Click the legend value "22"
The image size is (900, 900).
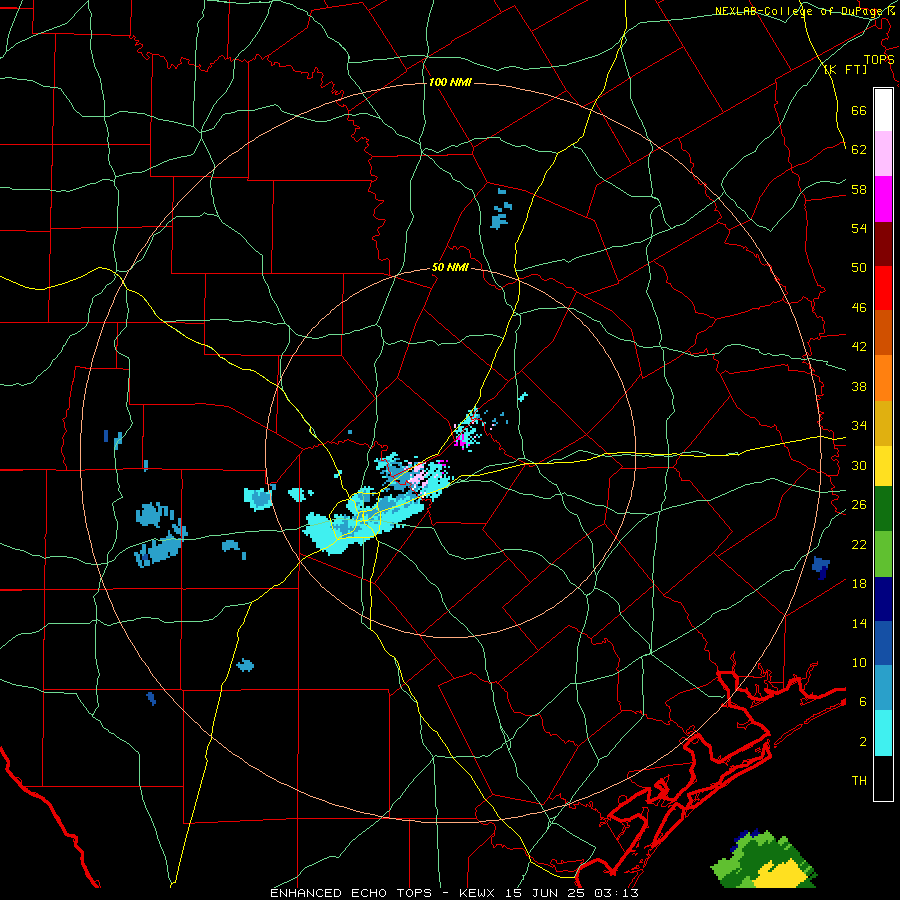[x=859, y=544]
